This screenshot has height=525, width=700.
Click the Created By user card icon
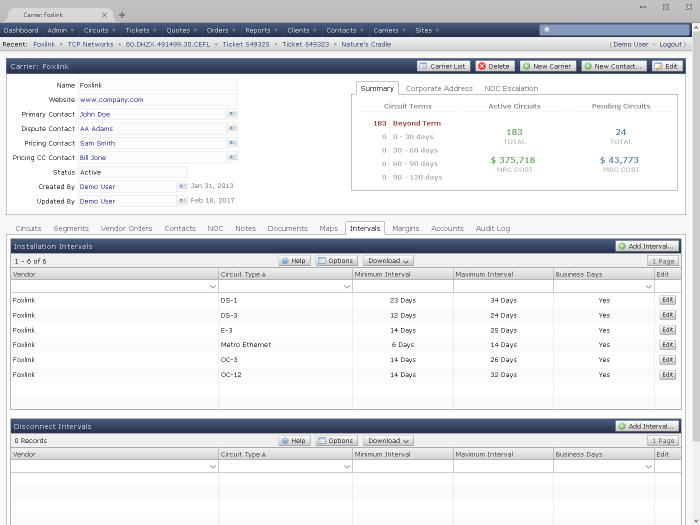(x=182, y=186)
